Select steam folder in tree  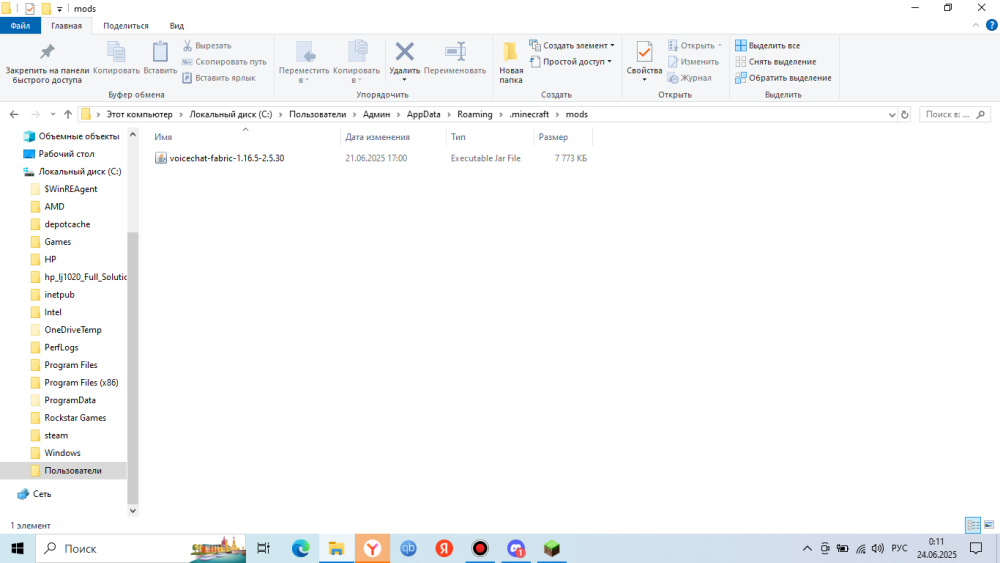(56, 435)
